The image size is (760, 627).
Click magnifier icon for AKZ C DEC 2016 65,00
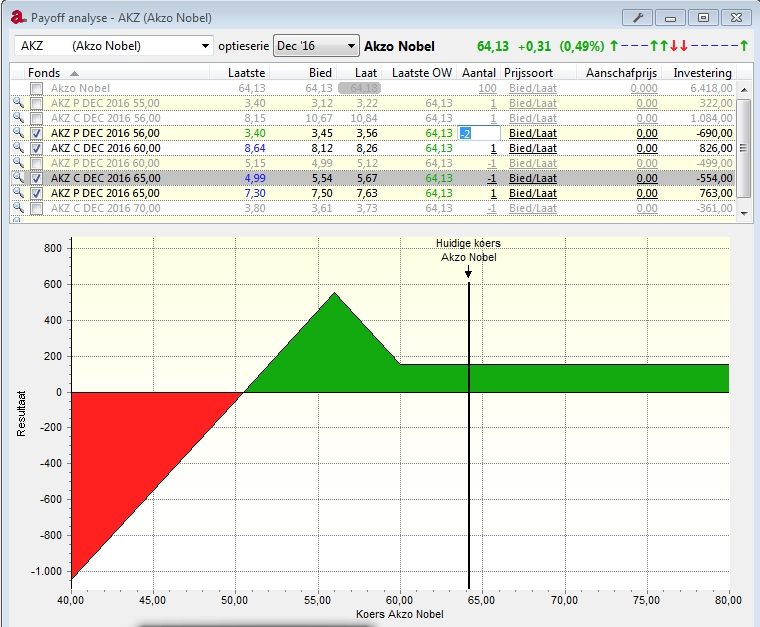pyautogui.click(x=17, y=178)
